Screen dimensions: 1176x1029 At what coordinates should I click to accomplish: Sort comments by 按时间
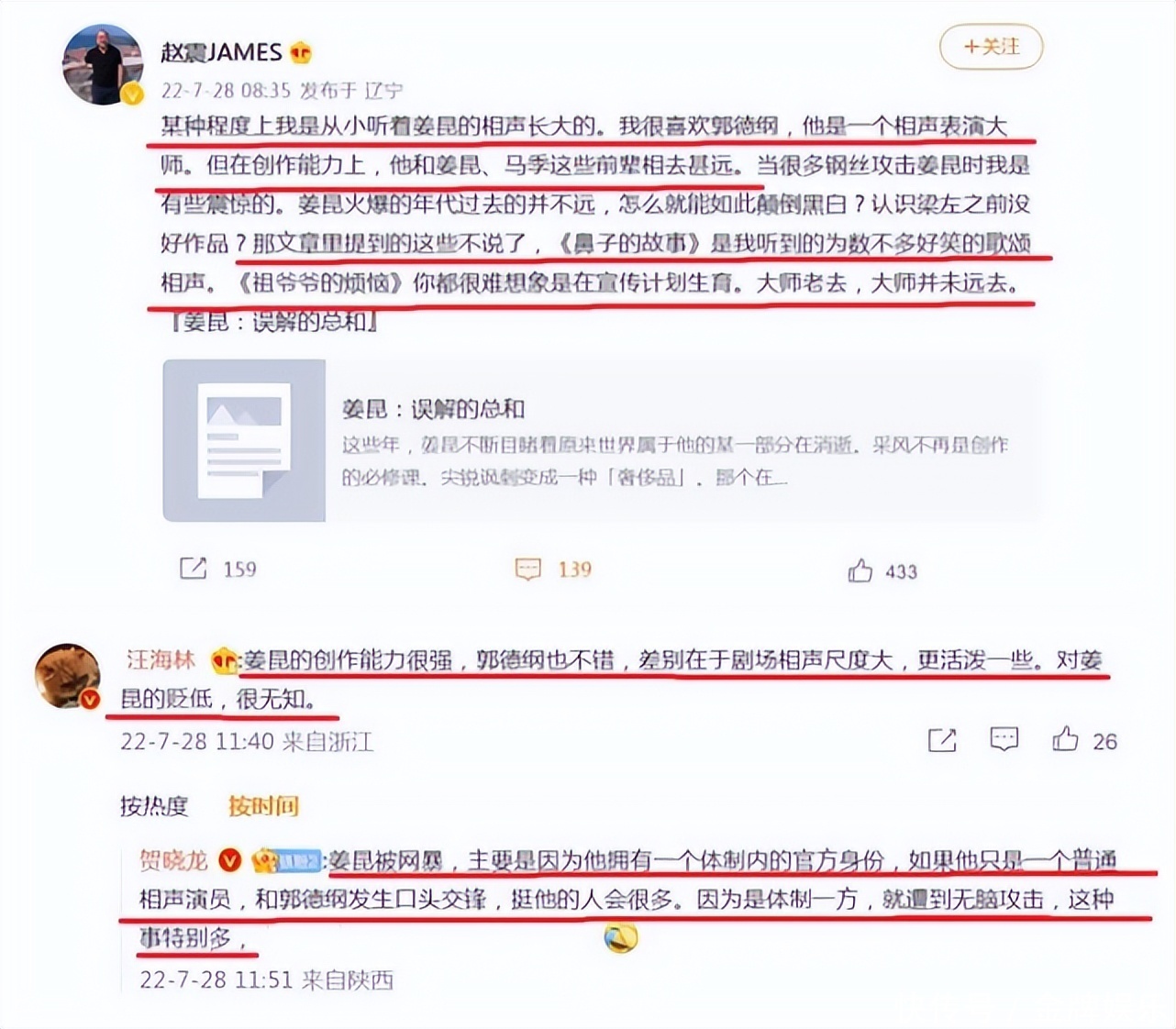tap(263, 806)
